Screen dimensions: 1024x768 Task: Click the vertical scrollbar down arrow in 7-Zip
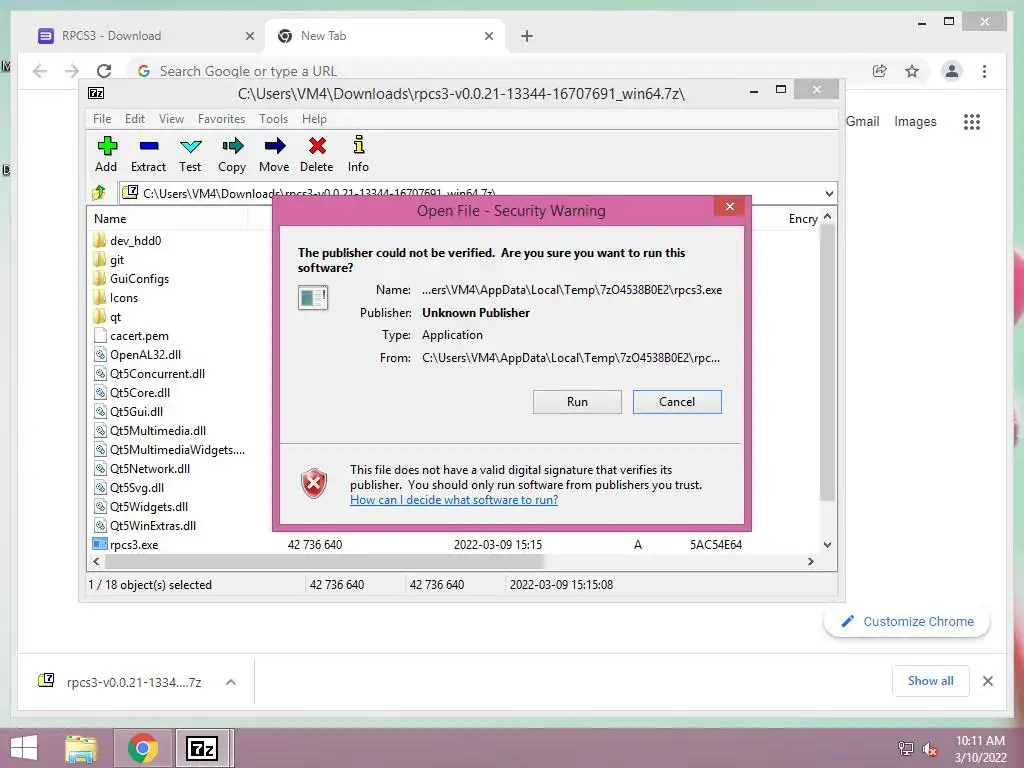(827, 544)
